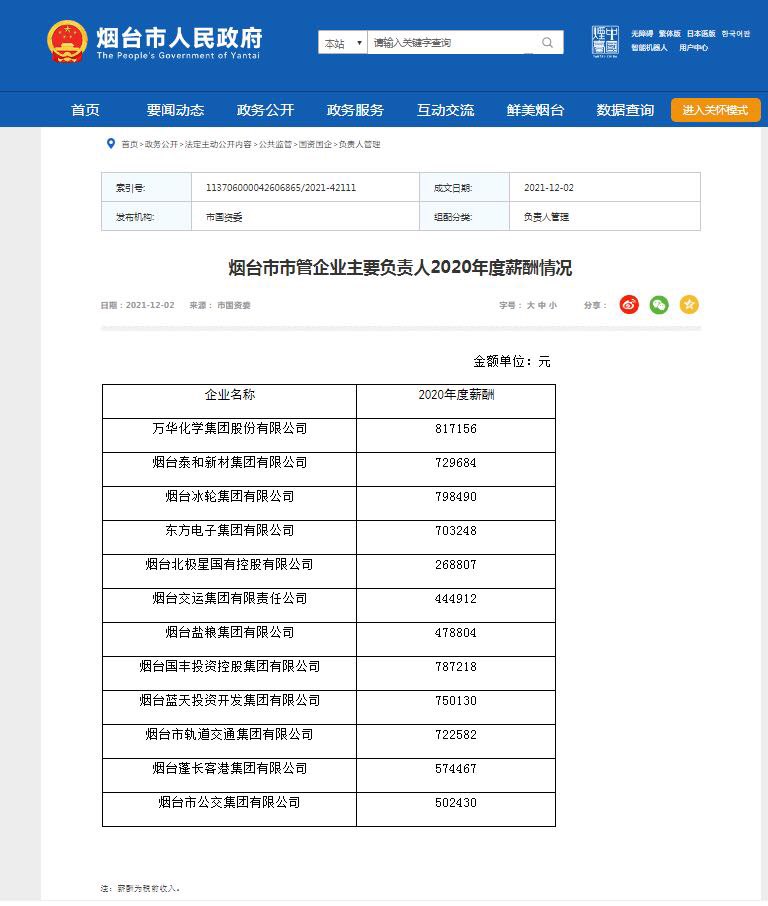Click the salary value 268807
Image resolution: width=768 pixels, height=906 pixels.
(x=456, y=565)
